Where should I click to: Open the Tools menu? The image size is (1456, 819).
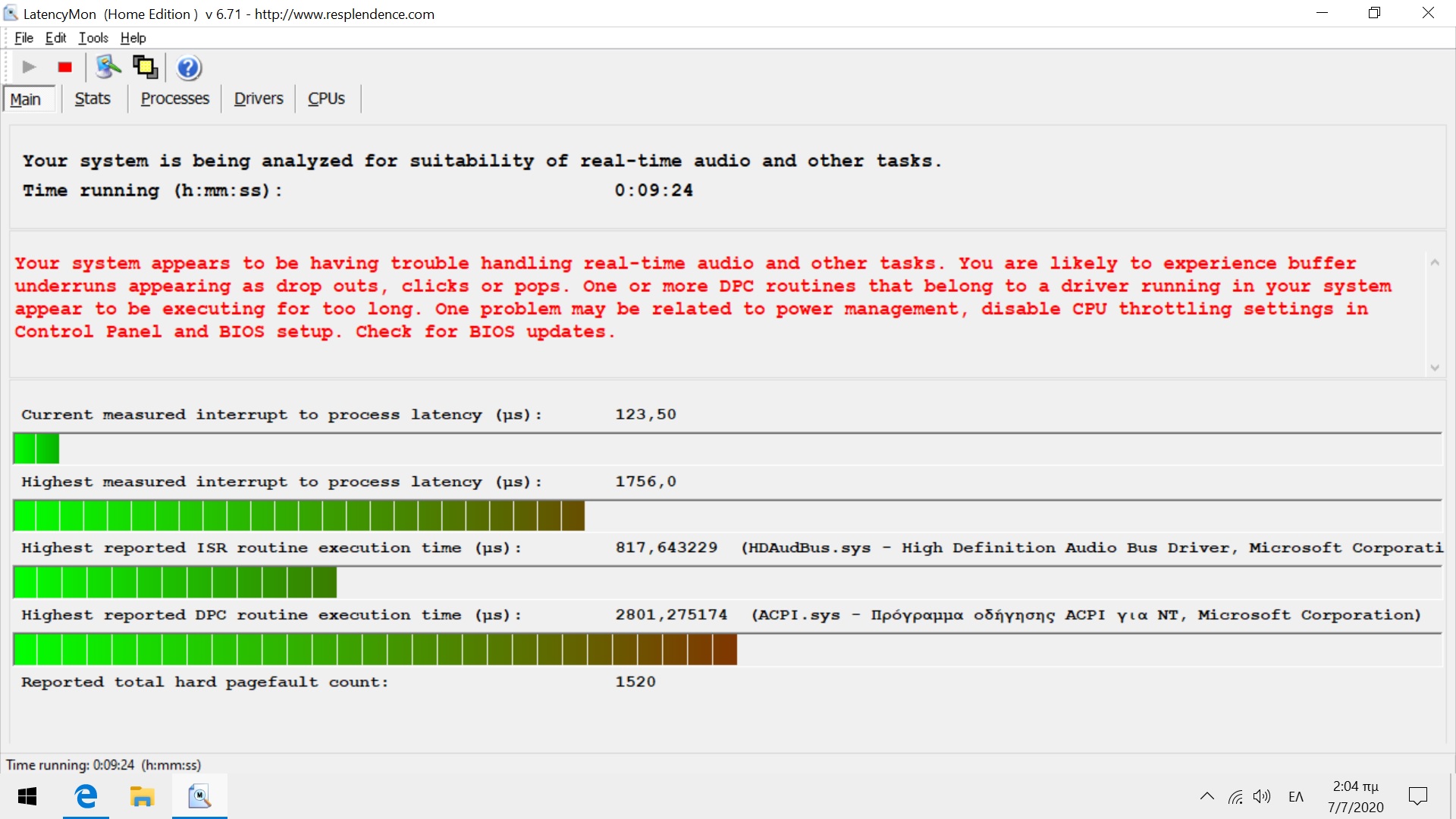coord(93,38)
